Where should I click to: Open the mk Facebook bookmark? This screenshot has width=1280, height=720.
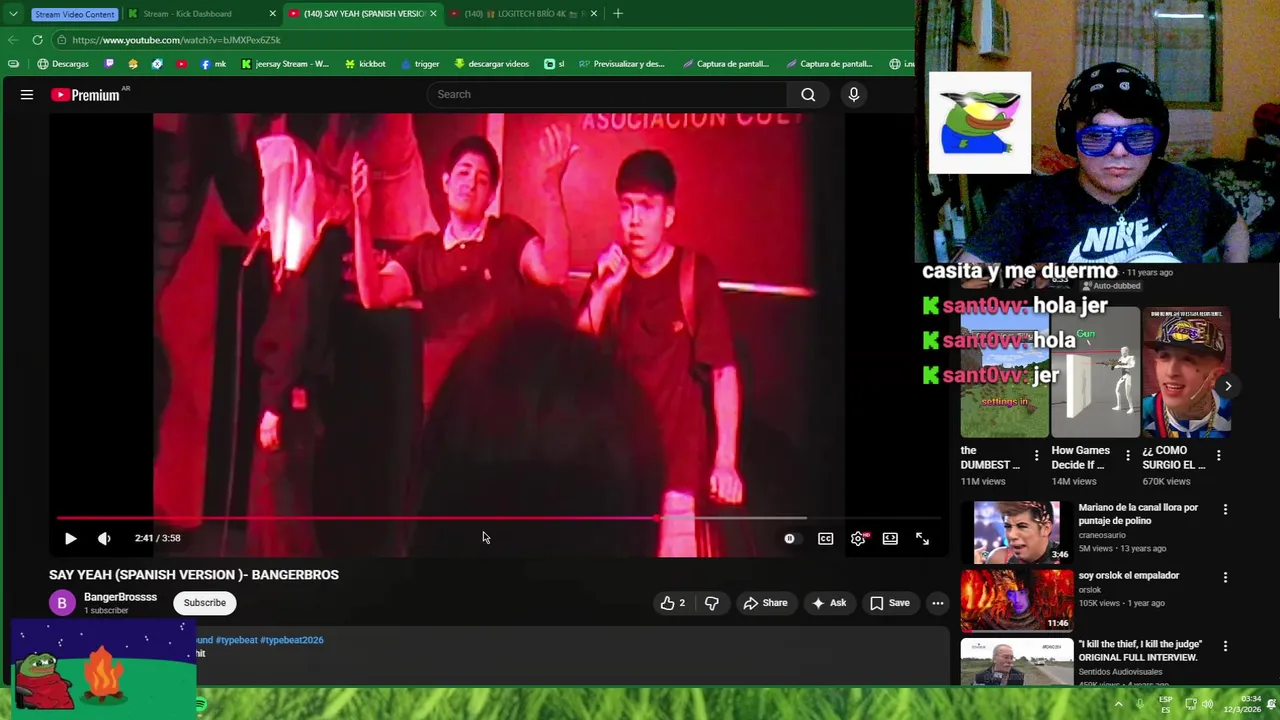click(x=214, y=64)
